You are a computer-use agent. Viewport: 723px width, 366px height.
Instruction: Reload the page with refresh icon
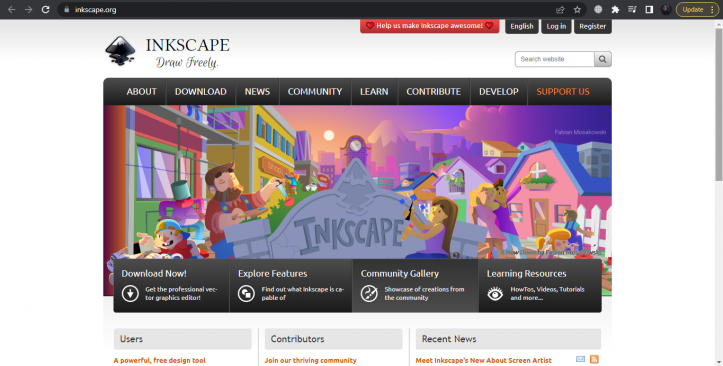[46, 9]
